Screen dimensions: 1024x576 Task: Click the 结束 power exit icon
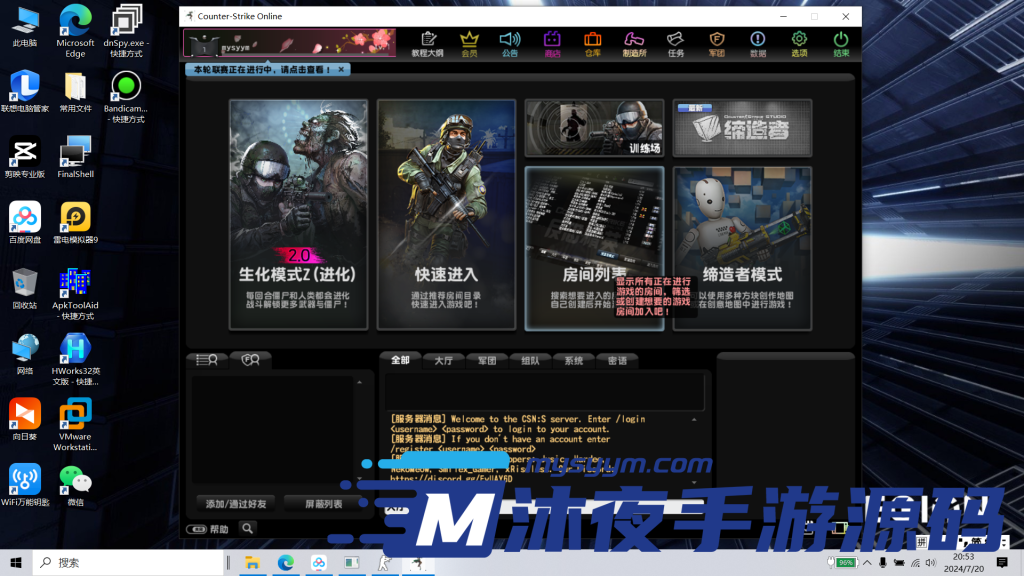(841, 43)
